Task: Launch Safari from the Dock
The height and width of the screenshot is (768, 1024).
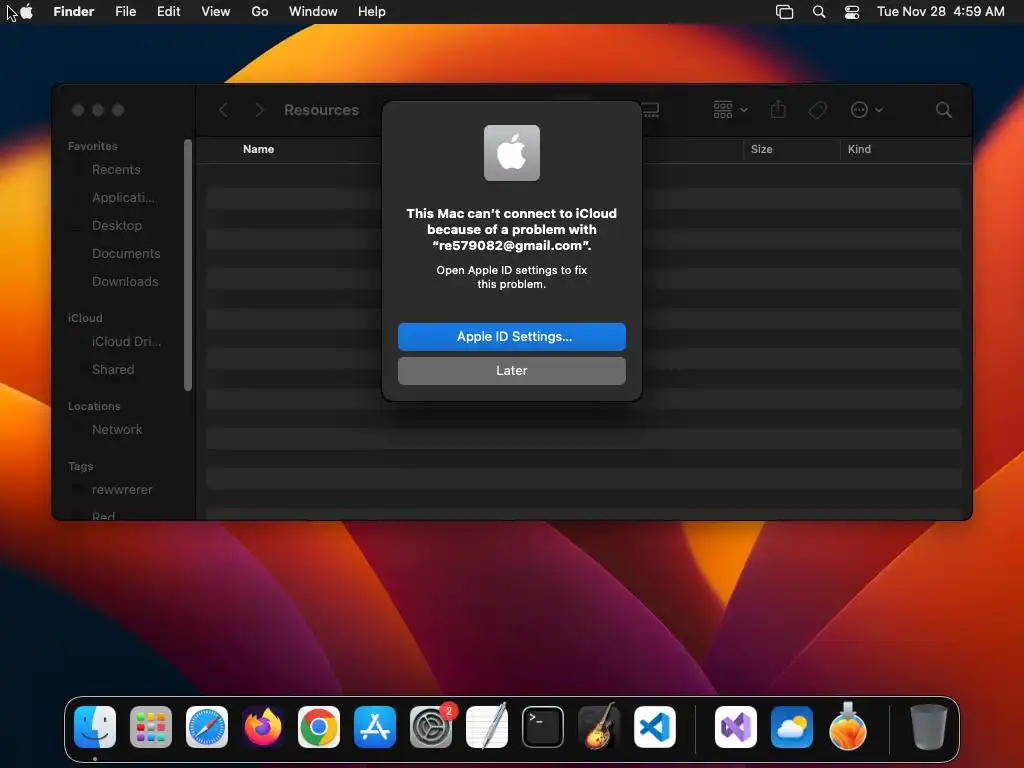Action: pyautogui.click(x=207, y=727)
